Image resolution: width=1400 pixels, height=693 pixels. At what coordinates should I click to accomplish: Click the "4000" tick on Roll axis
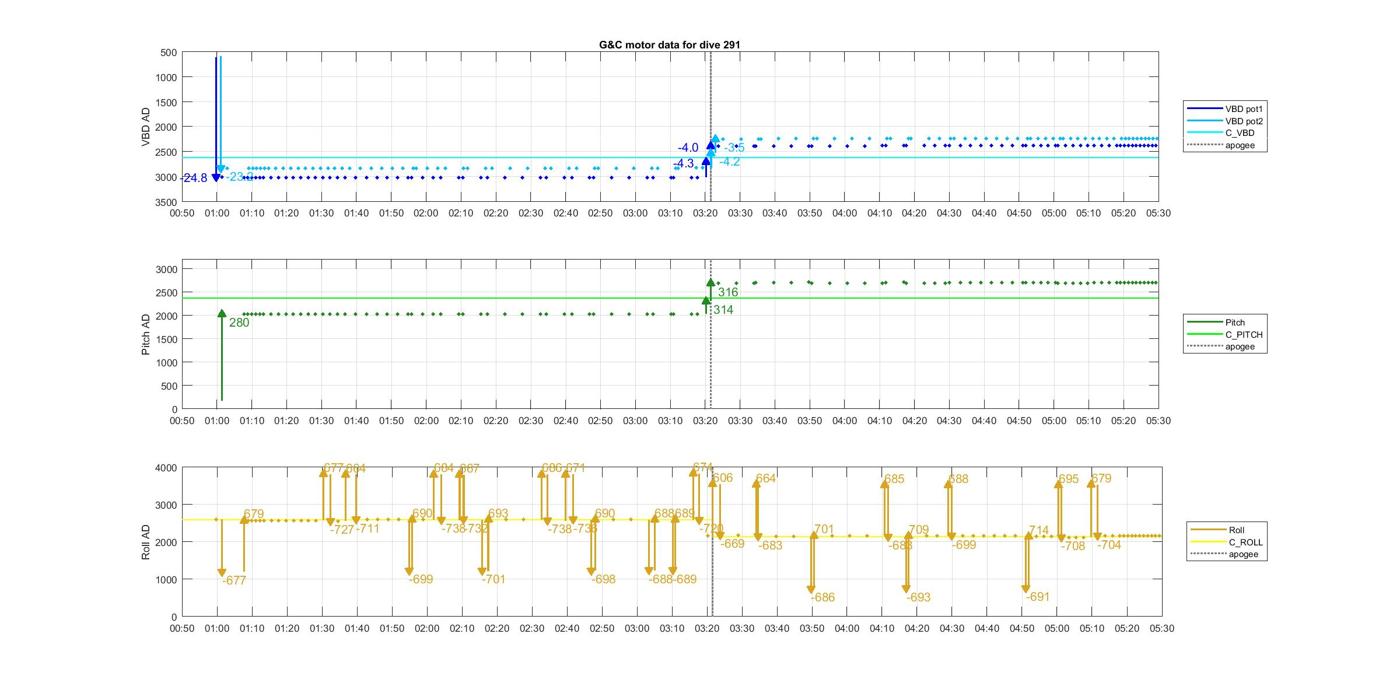tap(166, 467)
